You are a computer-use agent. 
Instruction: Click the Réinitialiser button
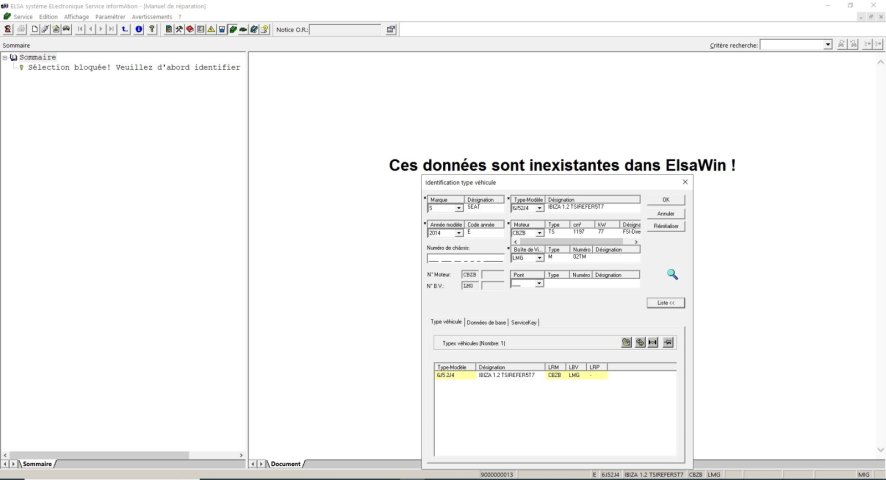click(666, 226)
